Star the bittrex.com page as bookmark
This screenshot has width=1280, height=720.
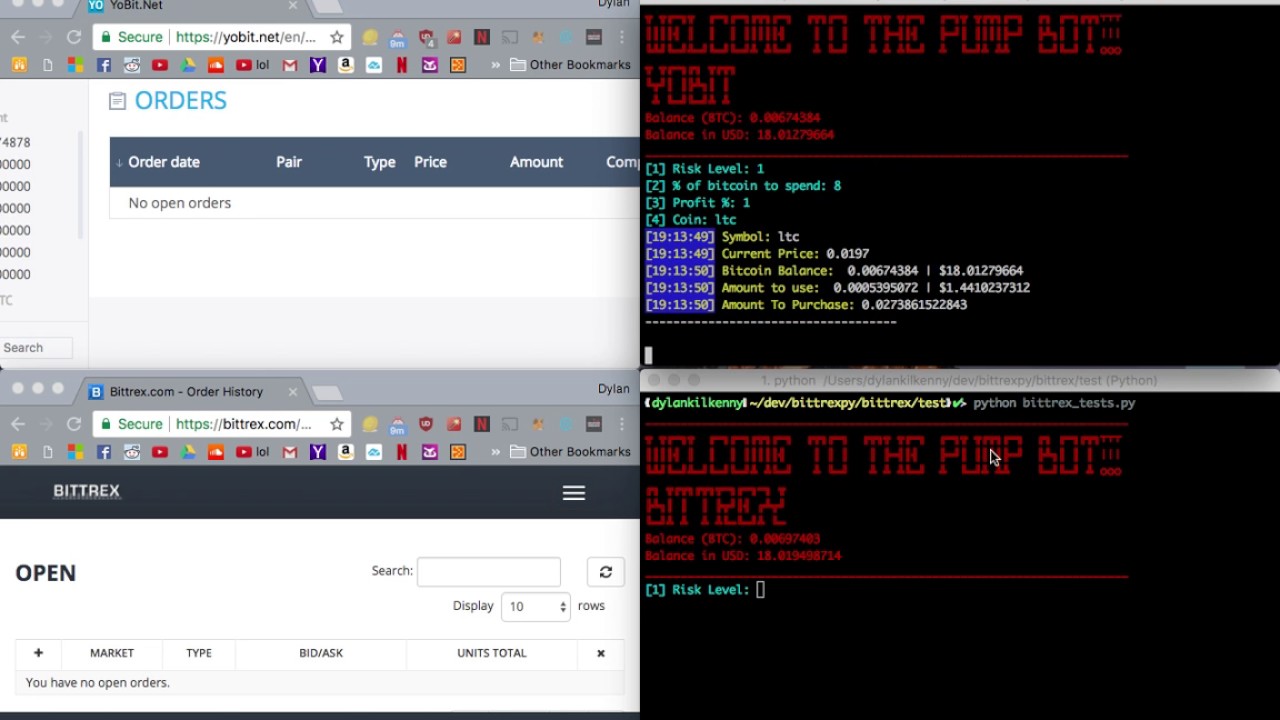pos(337,424)
